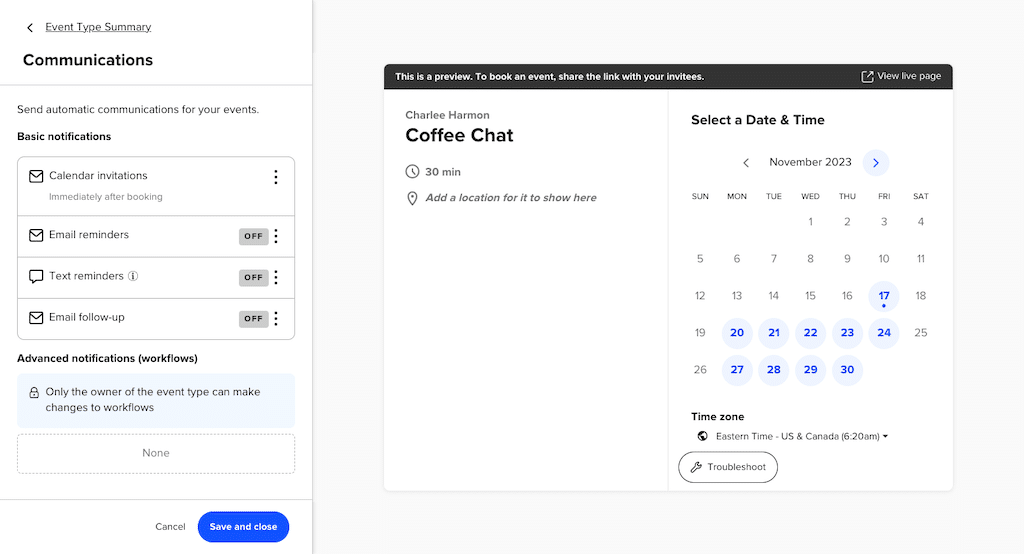This screenshot has height=554, width=1024.
Task: Go to the previous month in the calendar
Action: 746,162
